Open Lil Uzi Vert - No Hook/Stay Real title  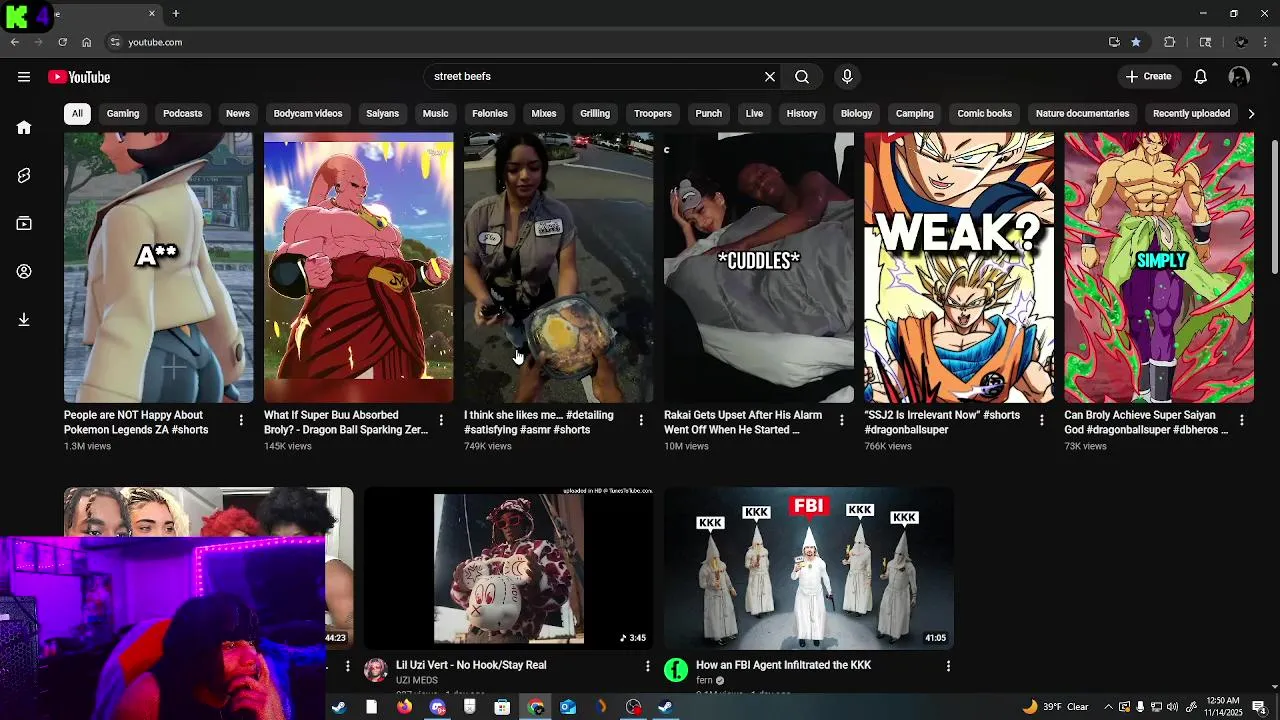[x=471, y=665]
